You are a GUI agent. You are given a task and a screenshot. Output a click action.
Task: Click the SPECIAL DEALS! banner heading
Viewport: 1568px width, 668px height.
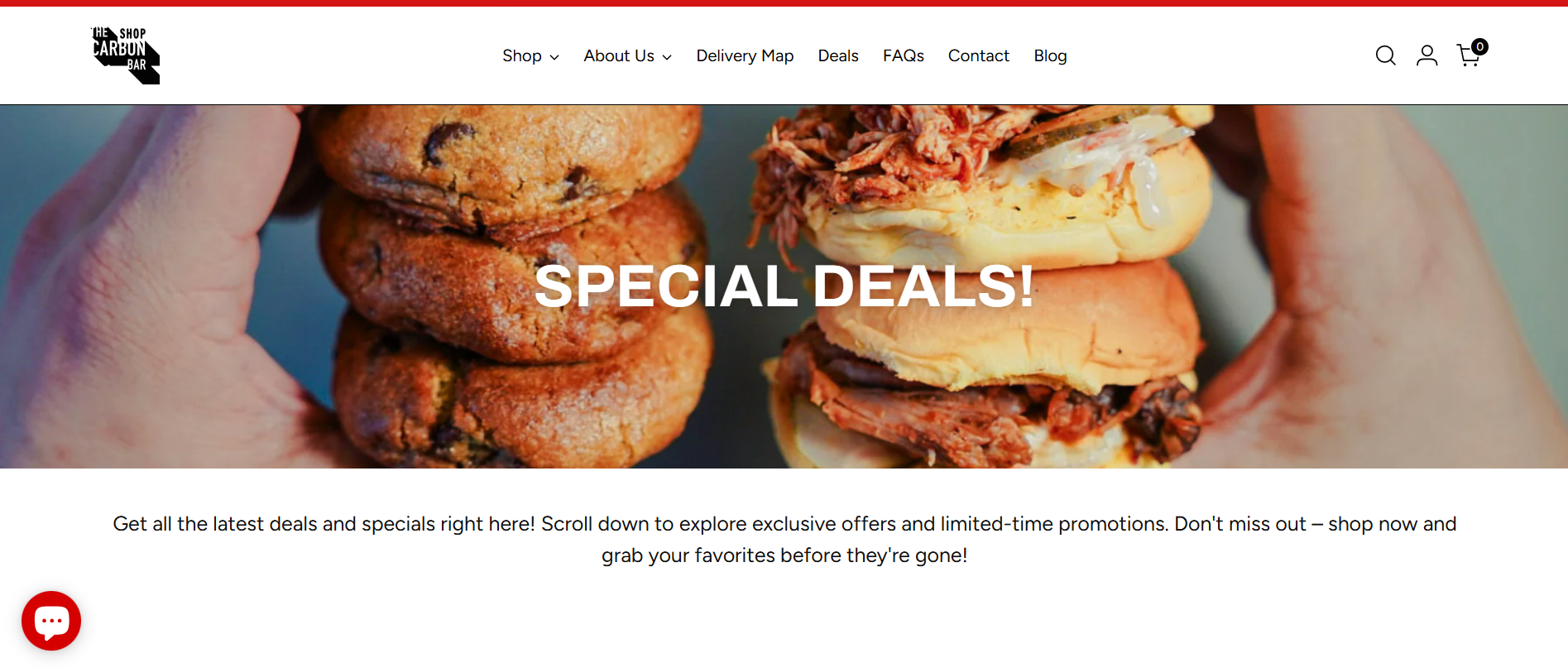(784, 286)
